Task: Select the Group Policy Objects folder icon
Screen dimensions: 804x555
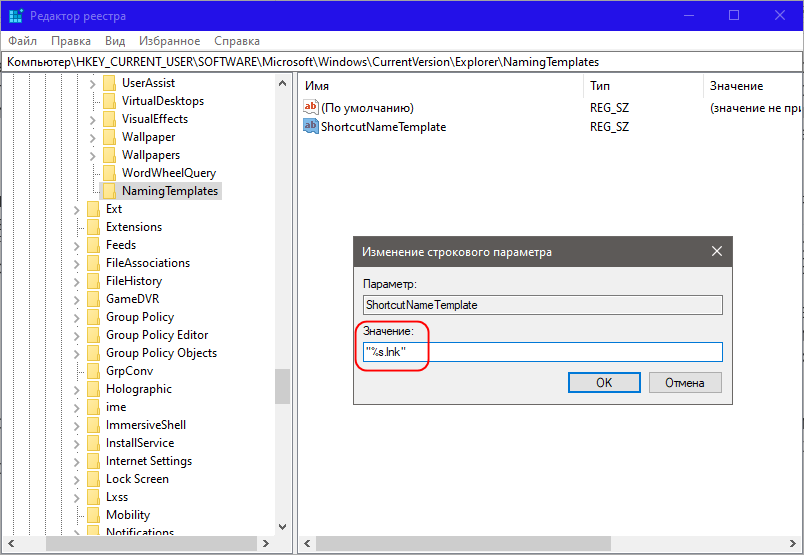Action: pyautogui.click(x=93, y=353)
